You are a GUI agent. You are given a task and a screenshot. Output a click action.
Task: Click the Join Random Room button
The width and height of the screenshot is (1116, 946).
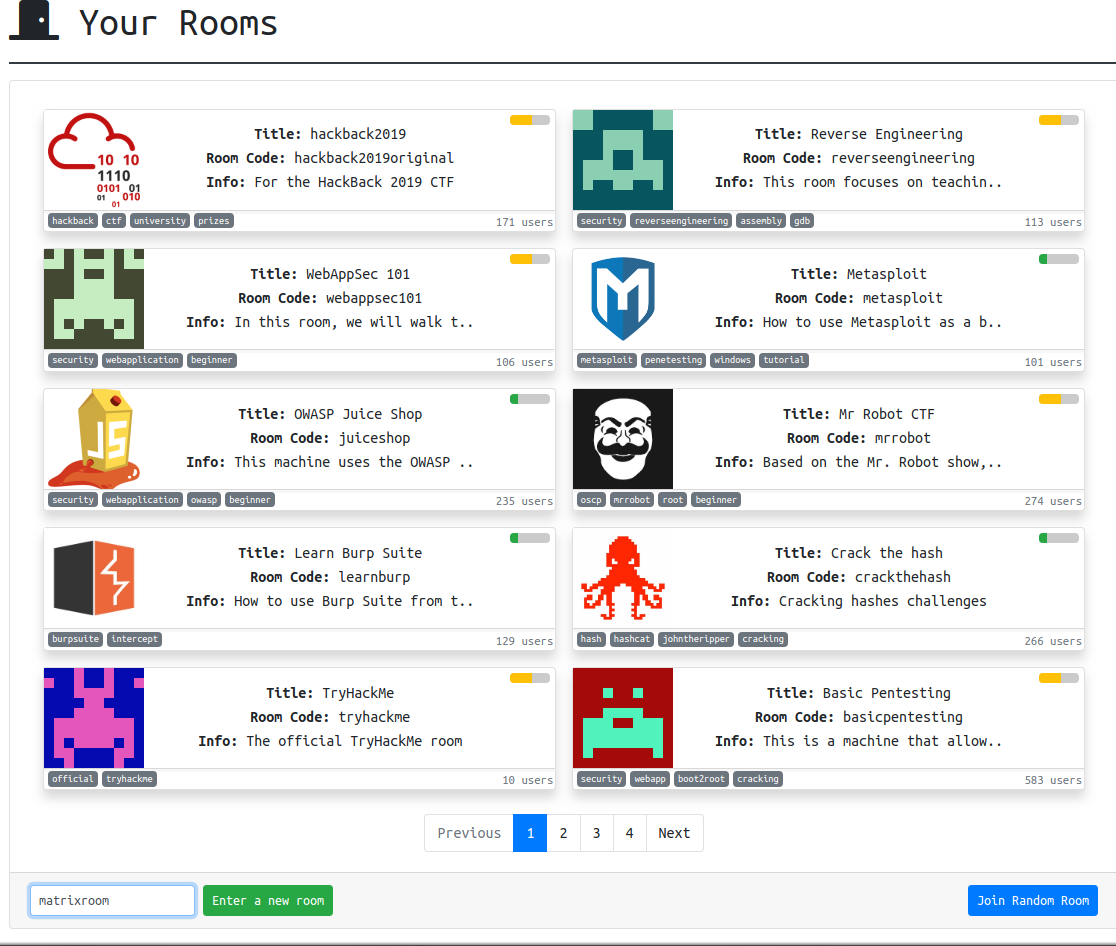(x=1033, y=900)
